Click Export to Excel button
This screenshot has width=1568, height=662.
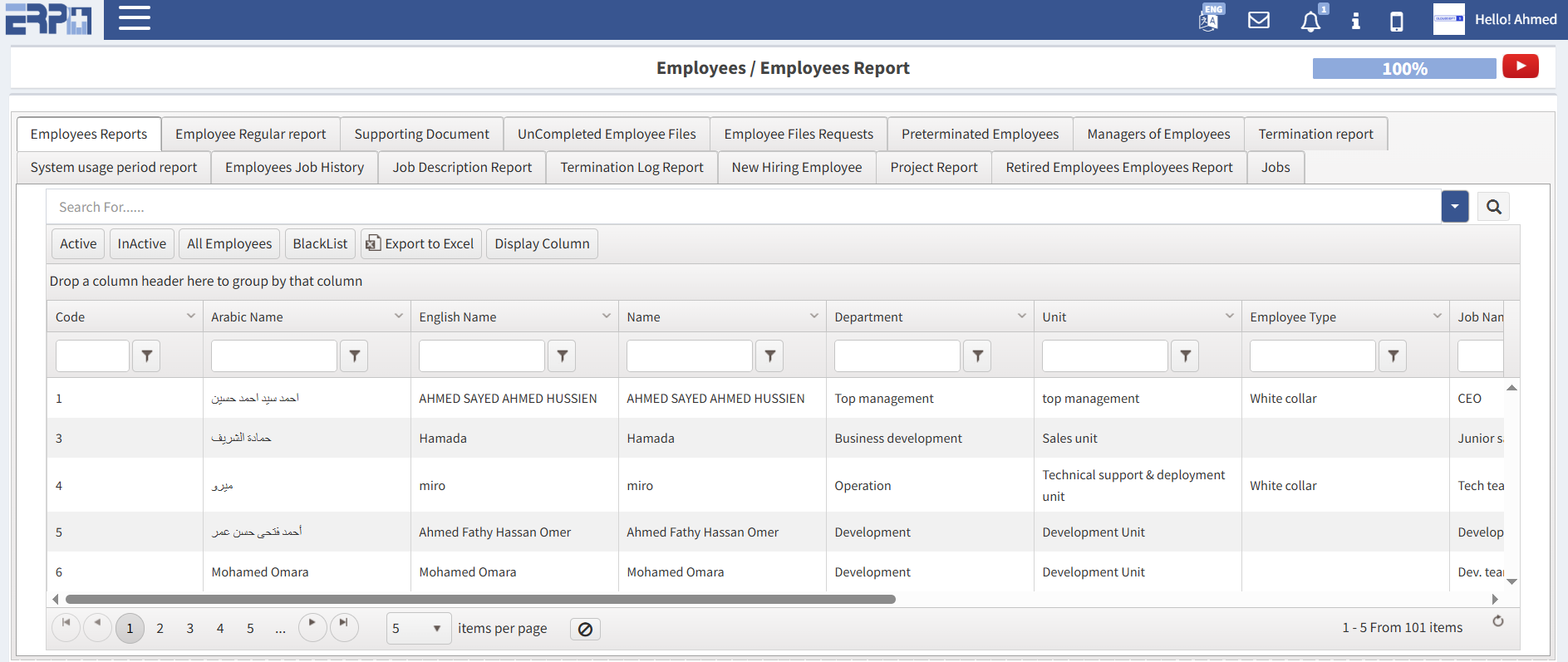pos(420,243)
